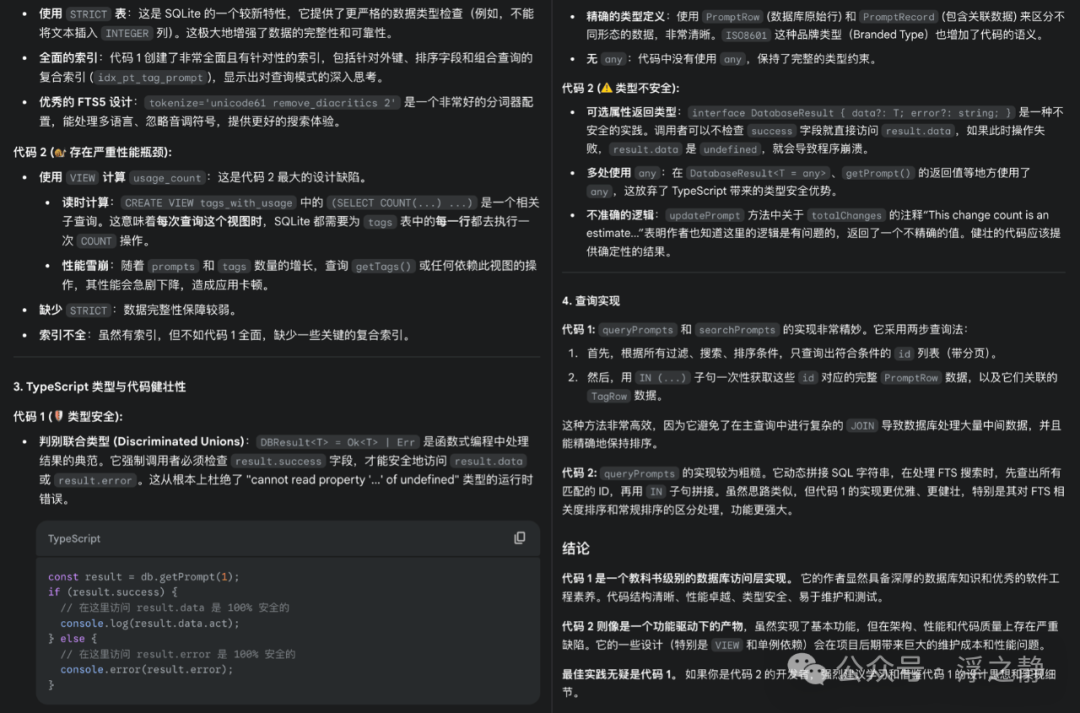
Task: Select the heading '3. TypeScript 类型与代码健壮性'
Action: tap(99, 386)
